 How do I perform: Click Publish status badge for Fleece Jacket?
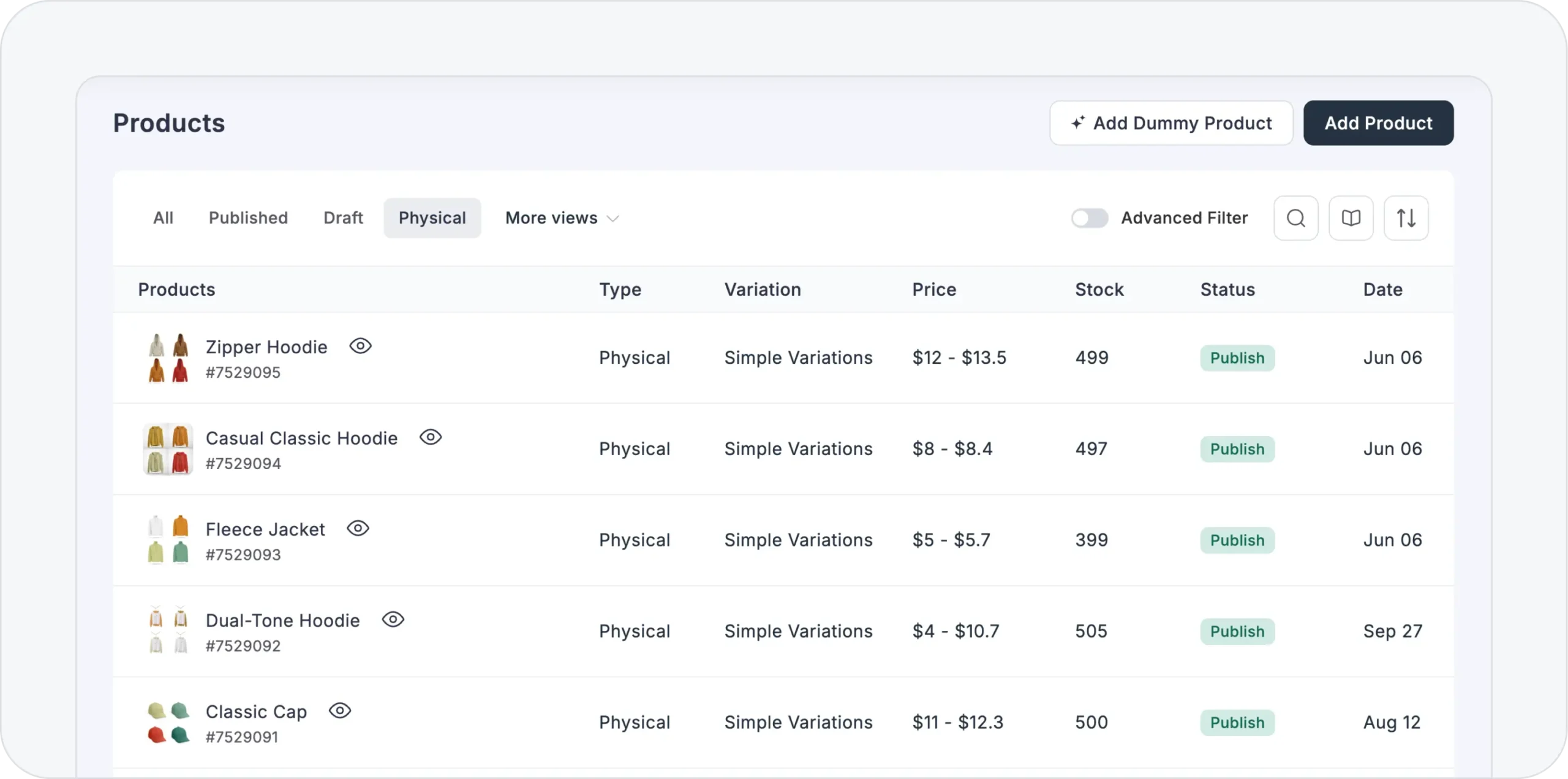tap(1237, 540)
